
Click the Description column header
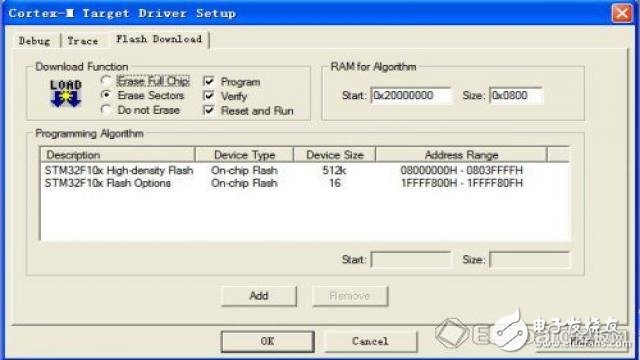coord(118,155)
